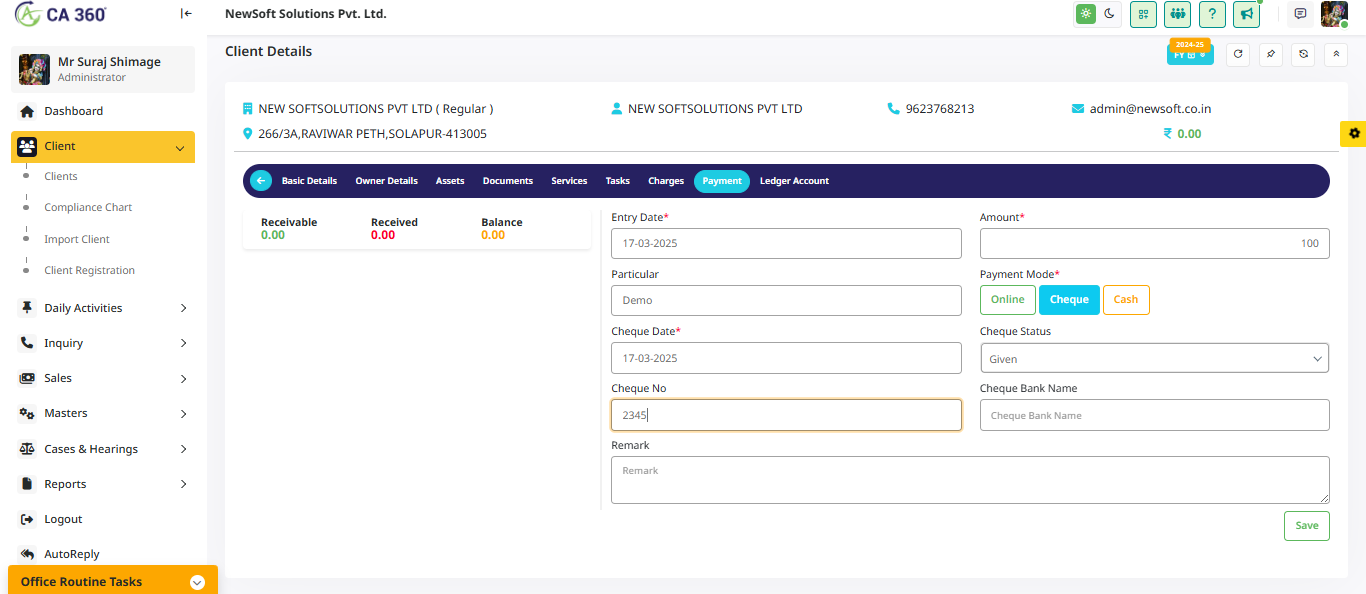1366x594 pixels.
Task: Open the people group icon in header
Action: 1177,14
